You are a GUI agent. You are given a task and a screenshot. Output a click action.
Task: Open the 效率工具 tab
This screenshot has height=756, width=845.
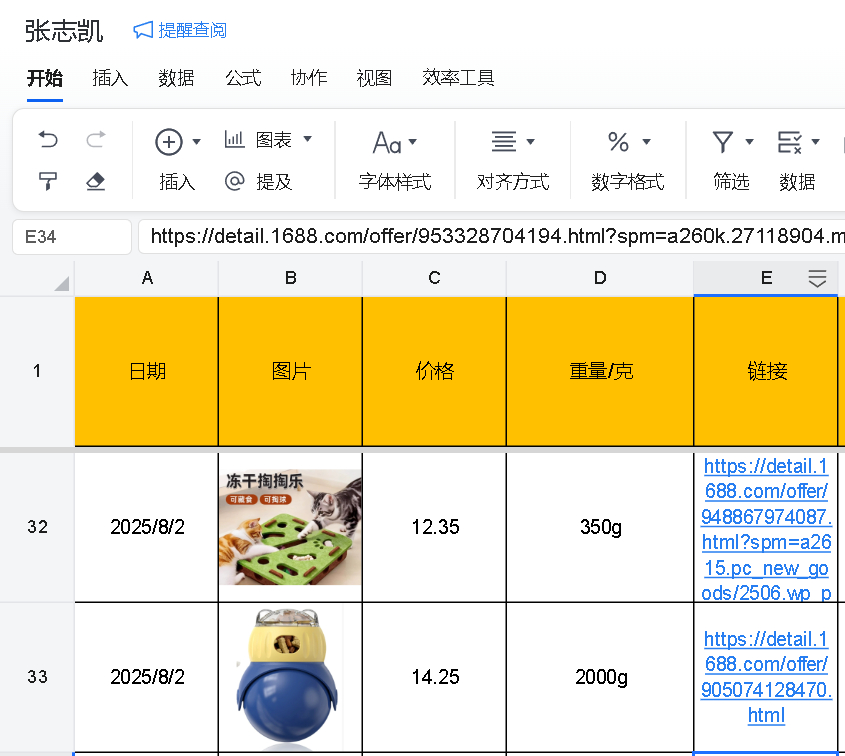click(x=458, y=78)
